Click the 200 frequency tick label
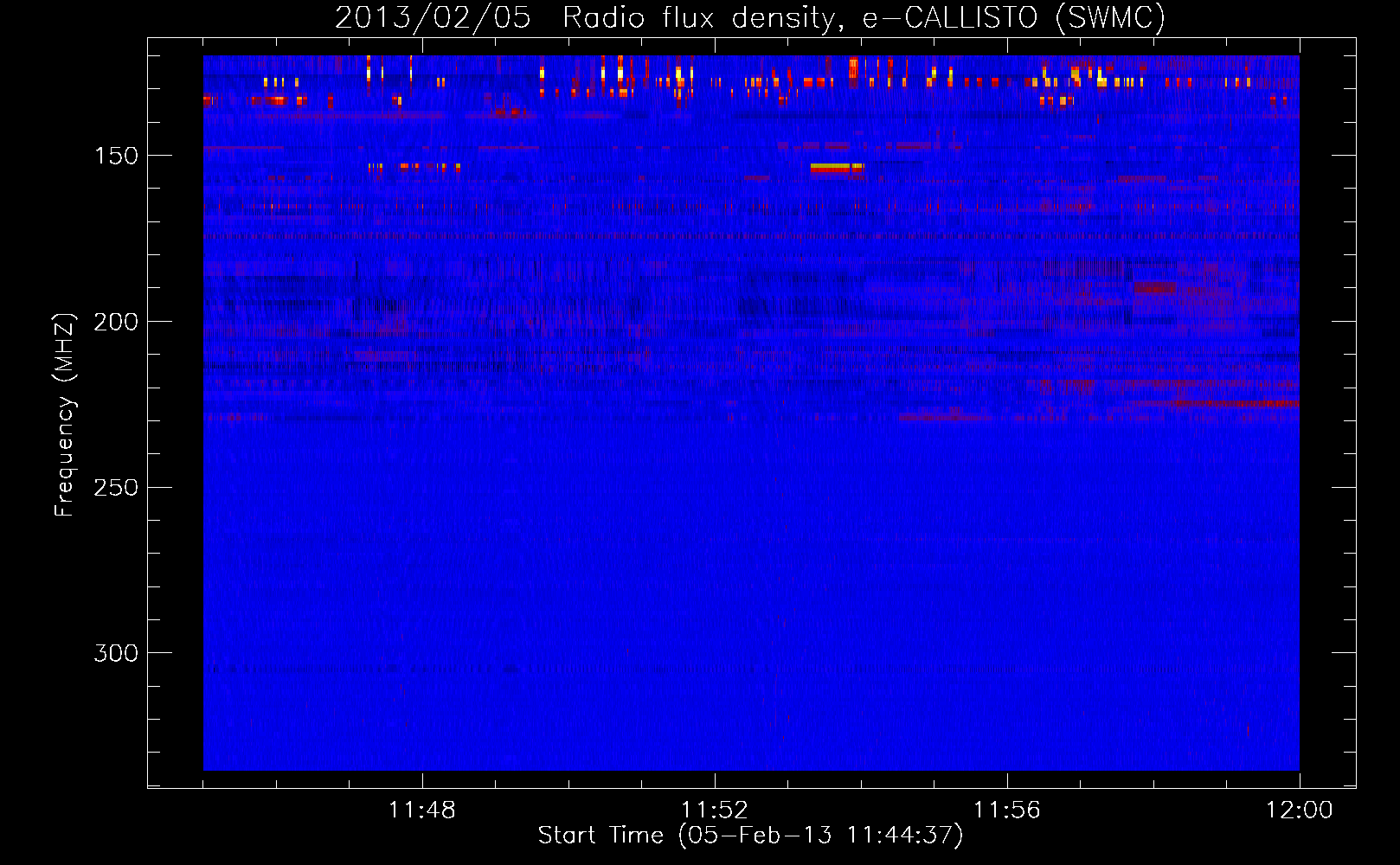The width and height of the screenshot is (1400, 865). pyautogui.click(x=116, y=322)
